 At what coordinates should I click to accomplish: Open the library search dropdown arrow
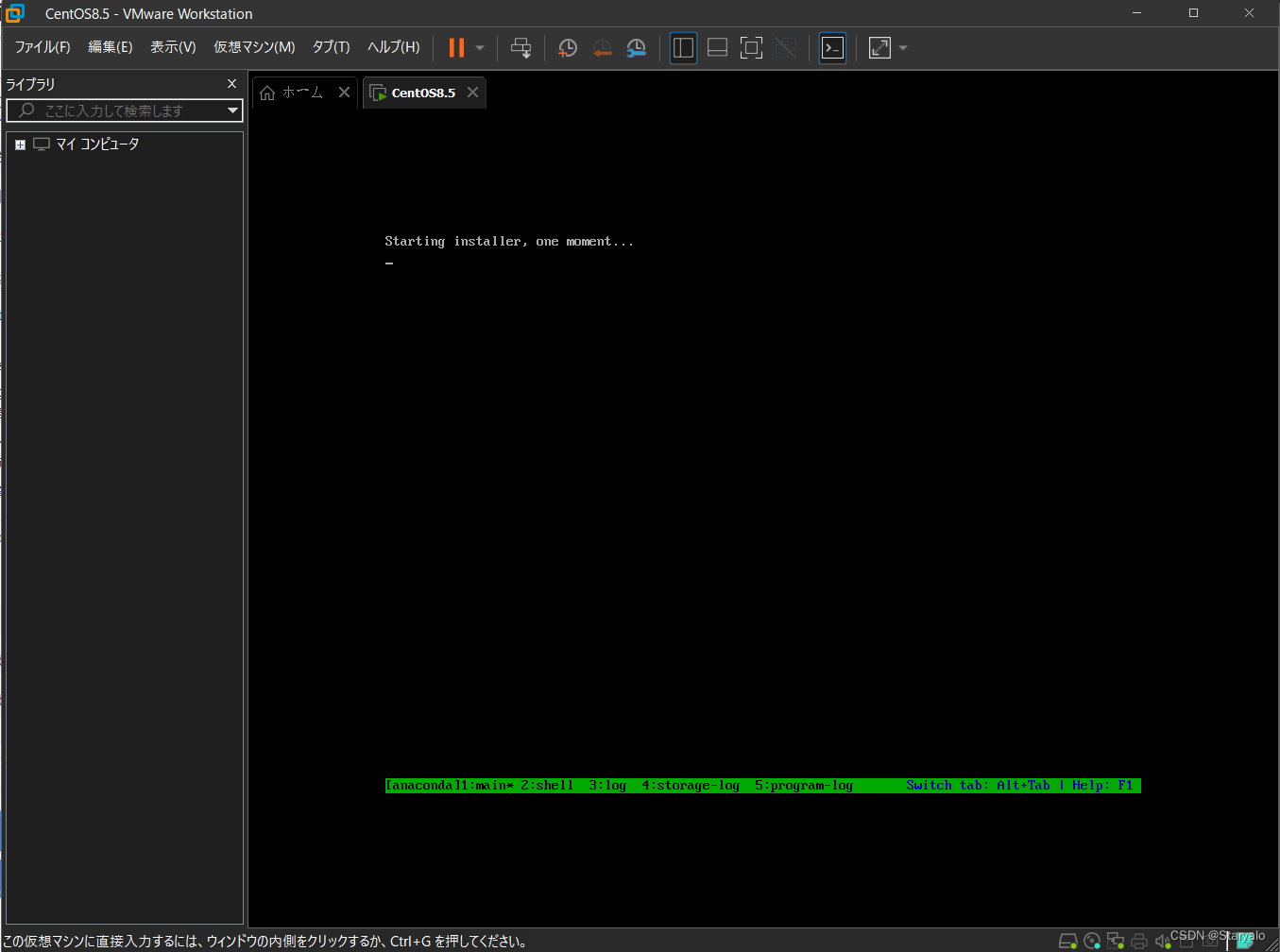pyautogui.click(x=232, y=110)
